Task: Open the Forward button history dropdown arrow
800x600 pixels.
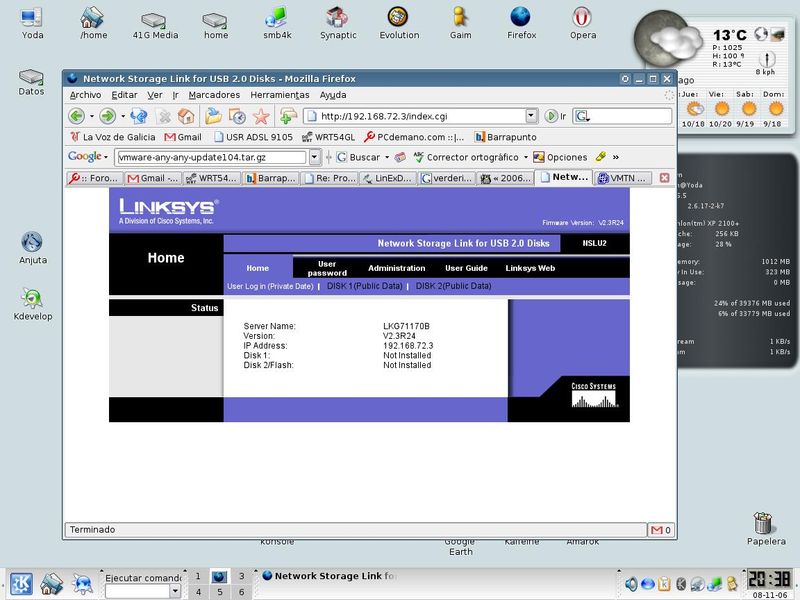Action: click(x=123, y=116)
